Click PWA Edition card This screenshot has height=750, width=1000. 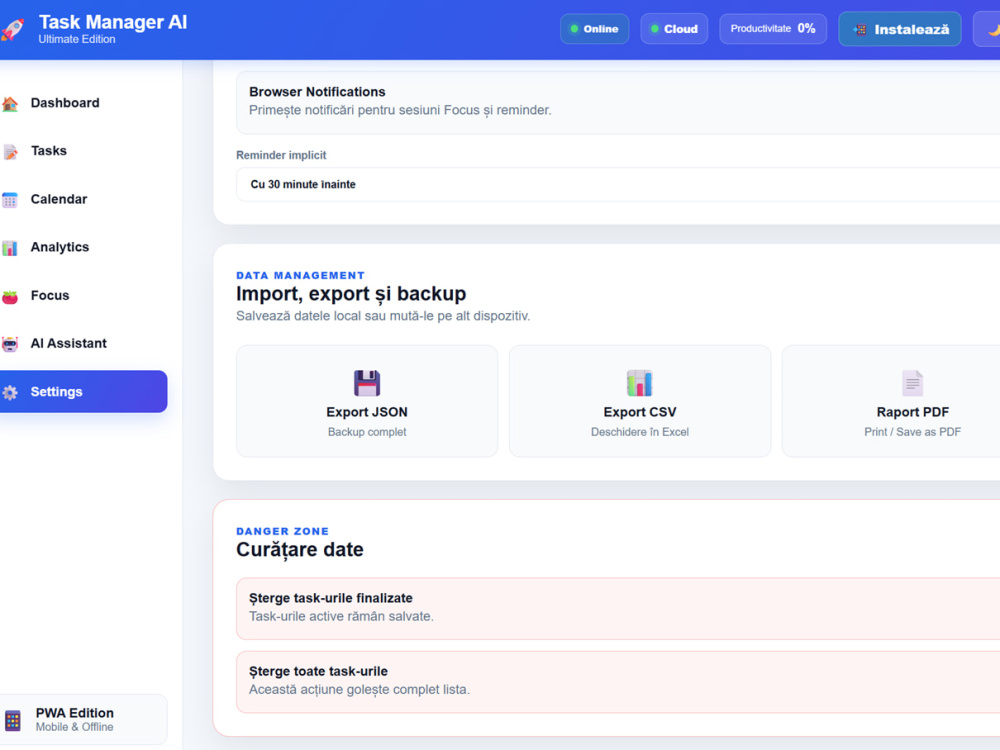tap(84, 719)
